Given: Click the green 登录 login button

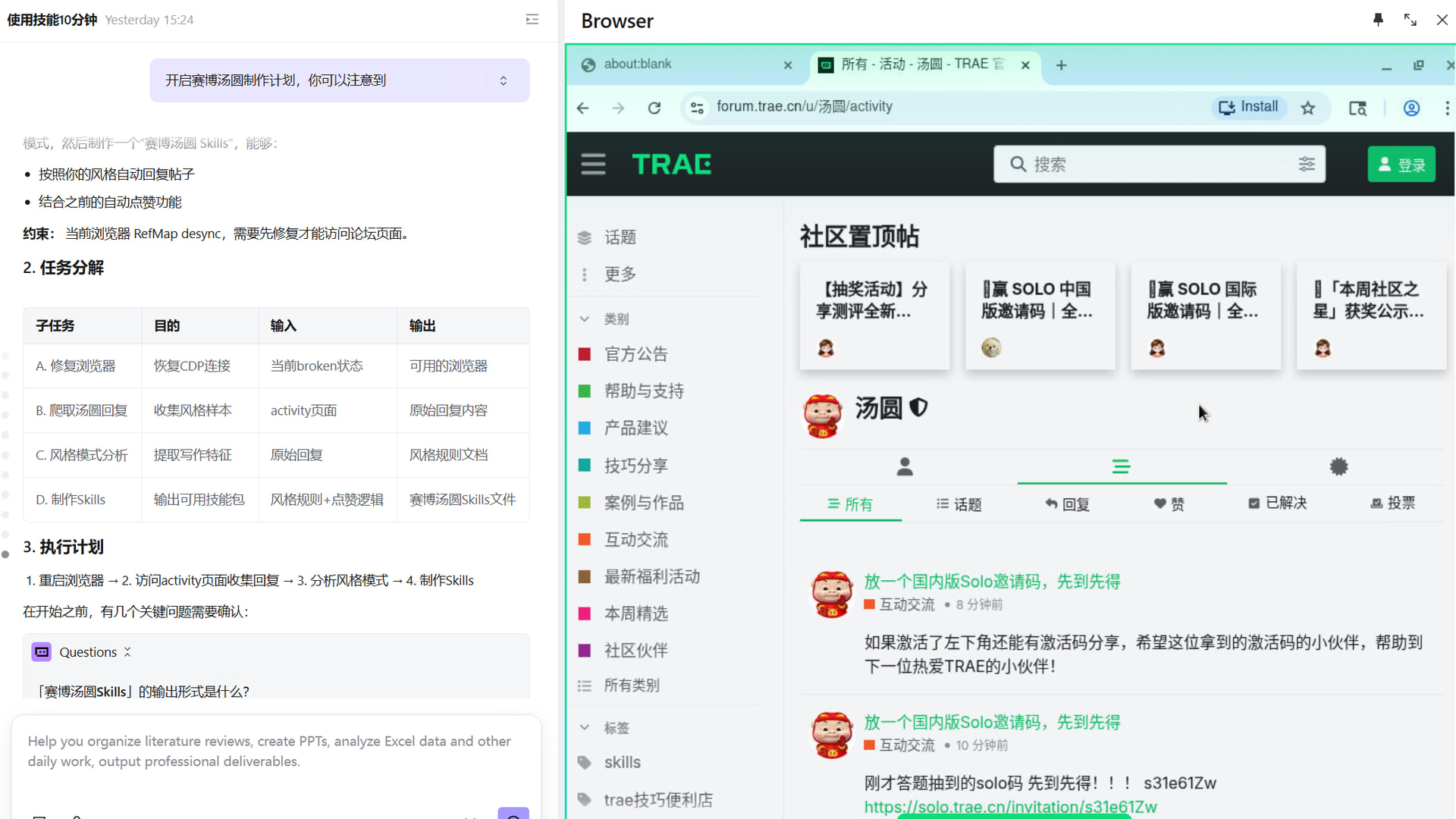Looking at the screenshot, I should 1401,165.
